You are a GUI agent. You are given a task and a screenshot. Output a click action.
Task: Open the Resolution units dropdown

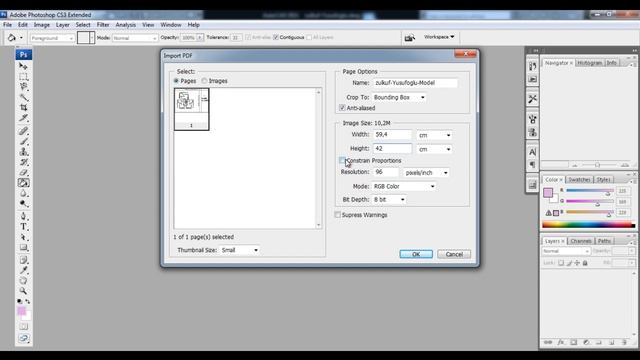point(427,173)
